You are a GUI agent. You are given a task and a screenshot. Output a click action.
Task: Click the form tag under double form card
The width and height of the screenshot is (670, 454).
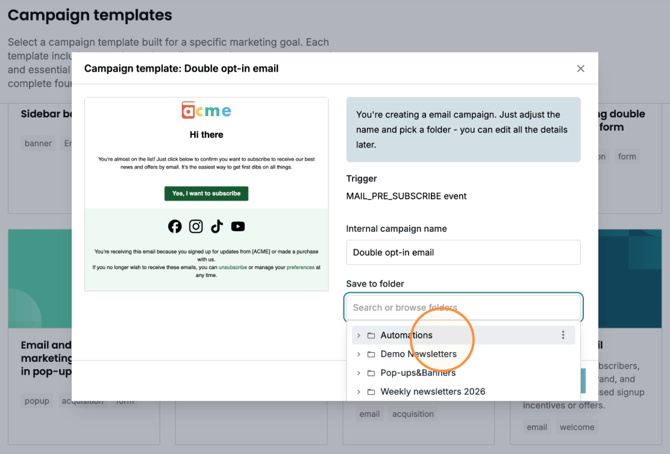[x=627, y=156]
